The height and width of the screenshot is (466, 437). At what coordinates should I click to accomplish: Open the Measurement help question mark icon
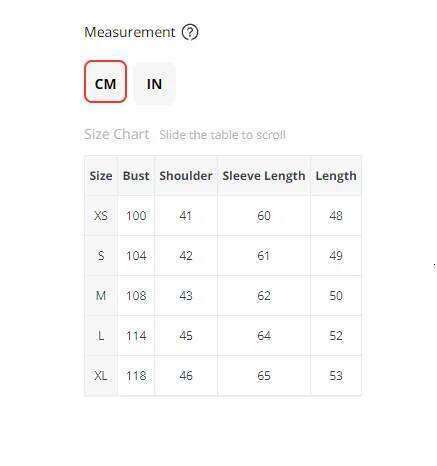click(190, 32)
